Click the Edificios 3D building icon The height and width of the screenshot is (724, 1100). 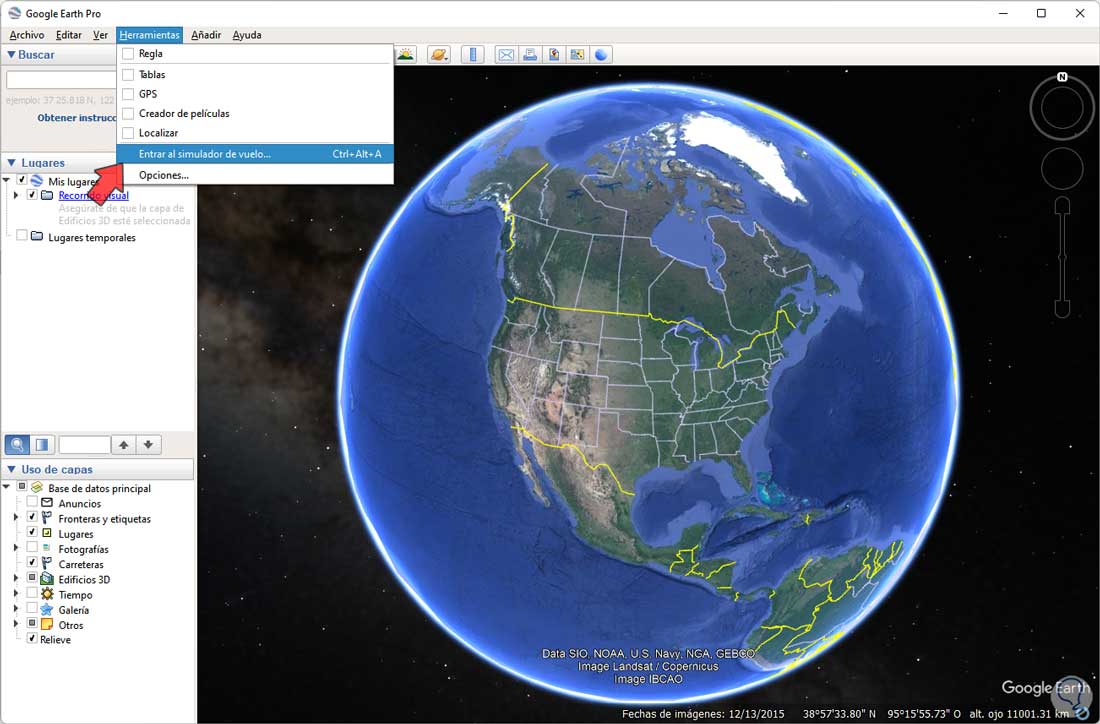tap(47, 579)
